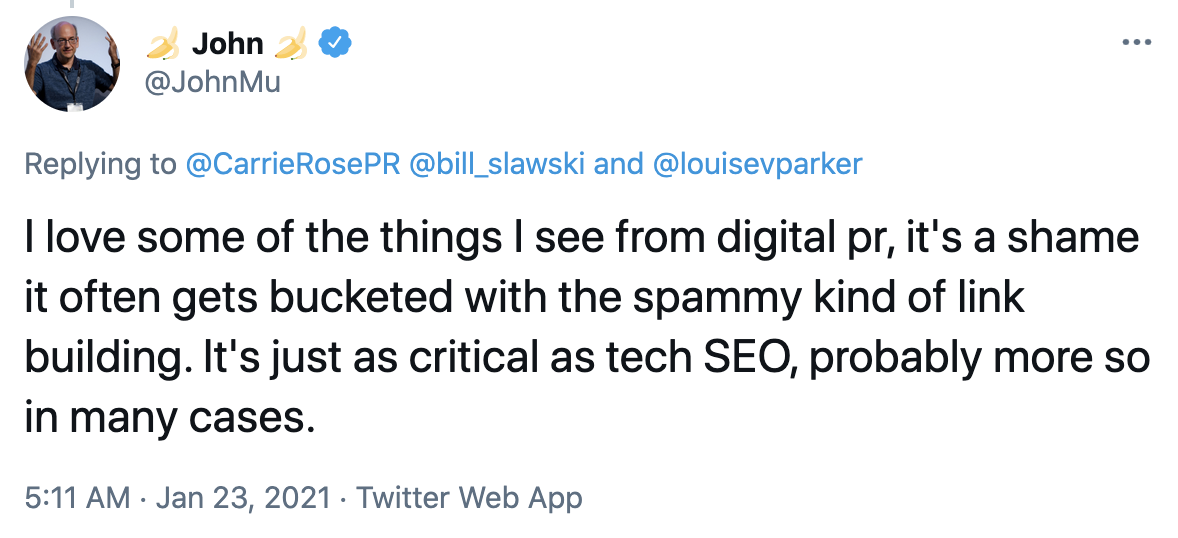This screenshot has width=1178, height=538.
Task: Click the banana emoji after the name John
Action: [x=291, y=44]
